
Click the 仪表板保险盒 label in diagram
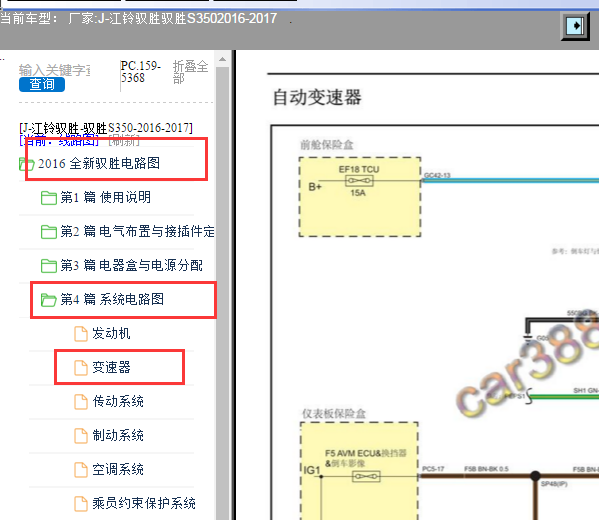tap(334, 413)
